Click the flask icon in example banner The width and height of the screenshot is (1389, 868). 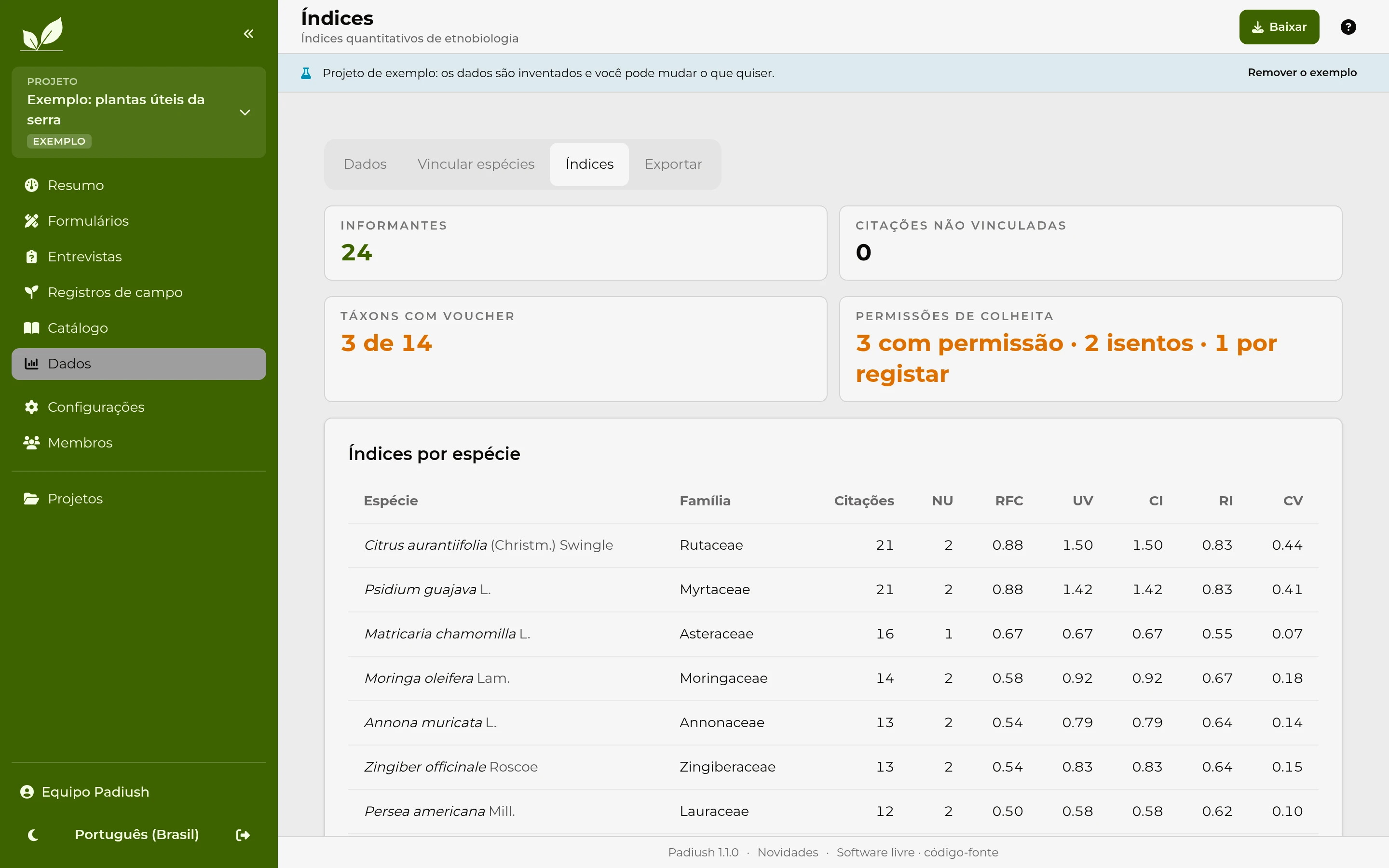(x=306, y=73)
